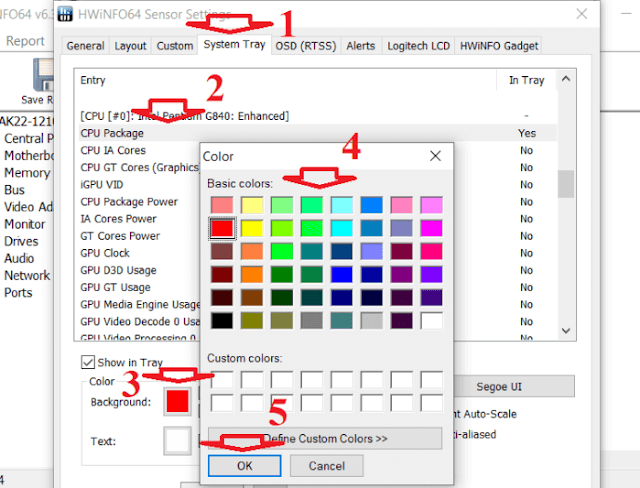Select the IA Cores Power entry
Viewport: 640px width, 488px height.
(x=118, y=219)
